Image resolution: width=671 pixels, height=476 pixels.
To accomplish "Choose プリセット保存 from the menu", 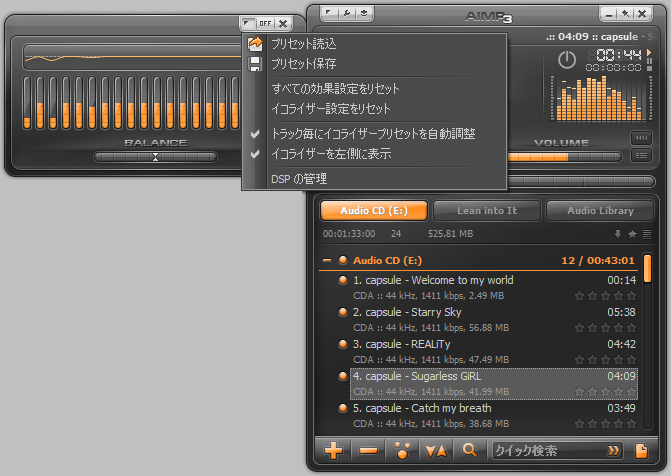I will point(374,64).
